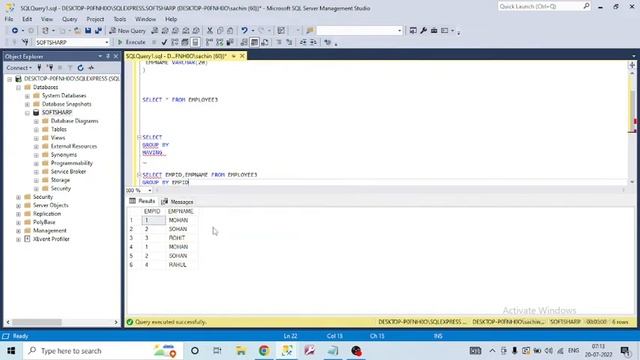
Task: Expand the Management node
Action: (x=18, y=231)
